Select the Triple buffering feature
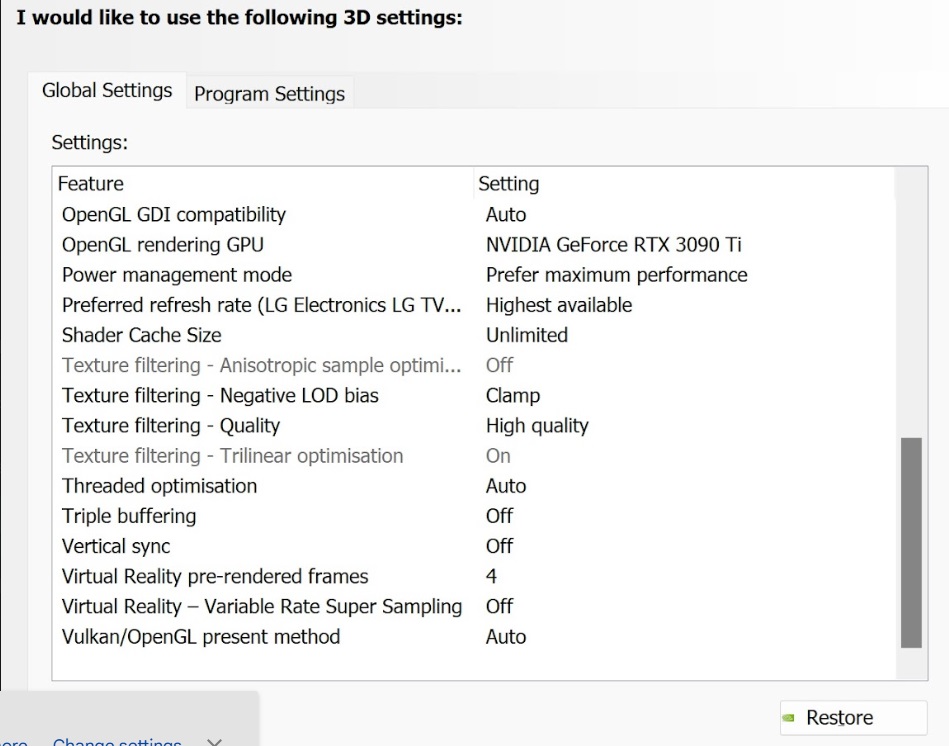The height and width of the screenshot is (746, 949). (x=129, y=516)
